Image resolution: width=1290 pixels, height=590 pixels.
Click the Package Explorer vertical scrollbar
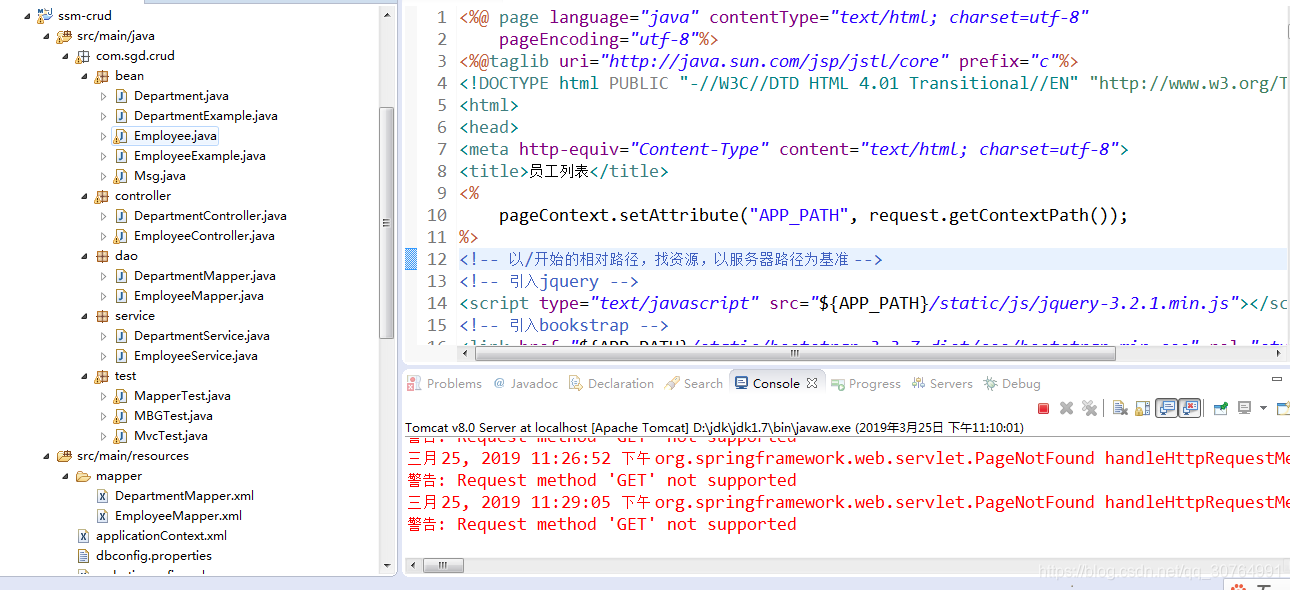(387, 225)
